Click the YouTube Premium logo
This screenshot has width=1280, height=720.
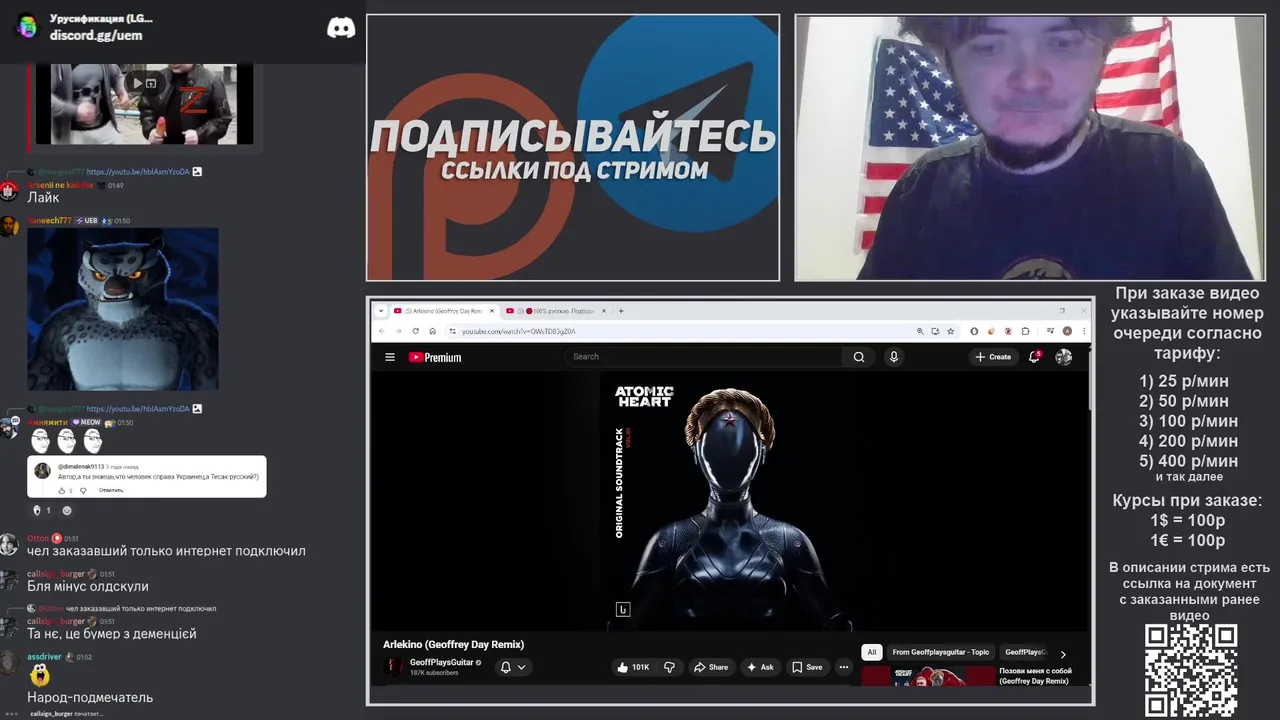[x=435, y=357]
